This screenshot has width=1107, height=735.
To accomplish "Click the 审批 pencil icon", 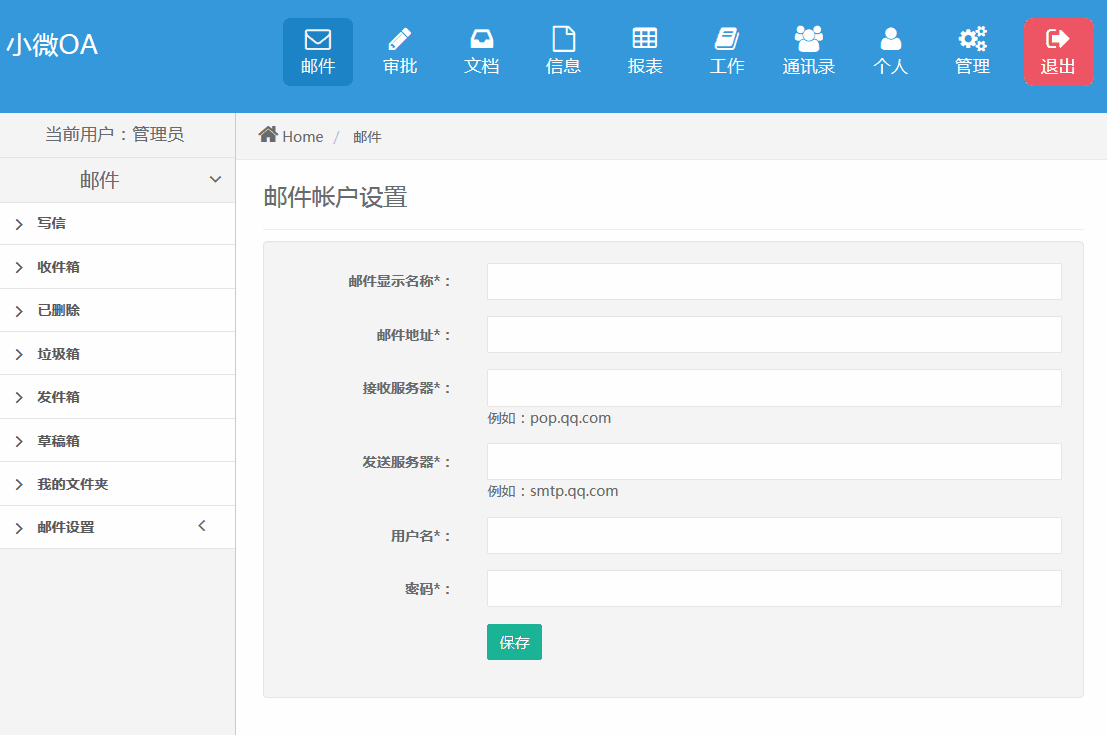I will [x=400, y=40].
